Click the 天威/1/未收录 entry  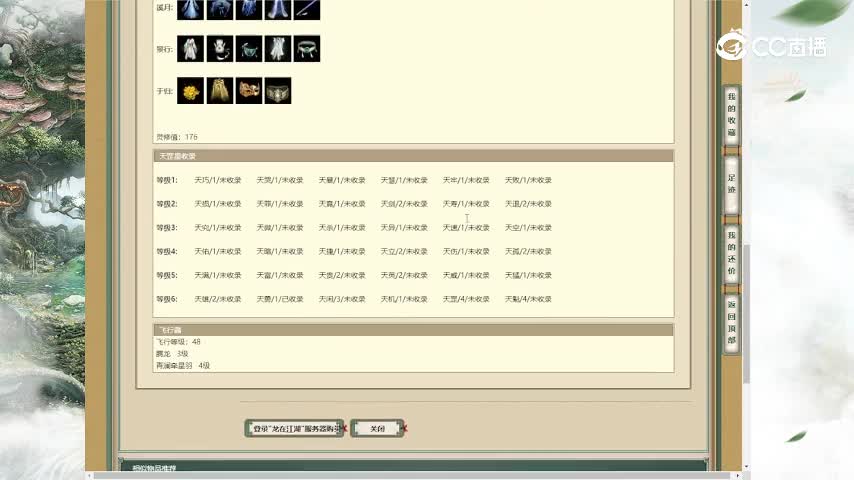point(466,275)
